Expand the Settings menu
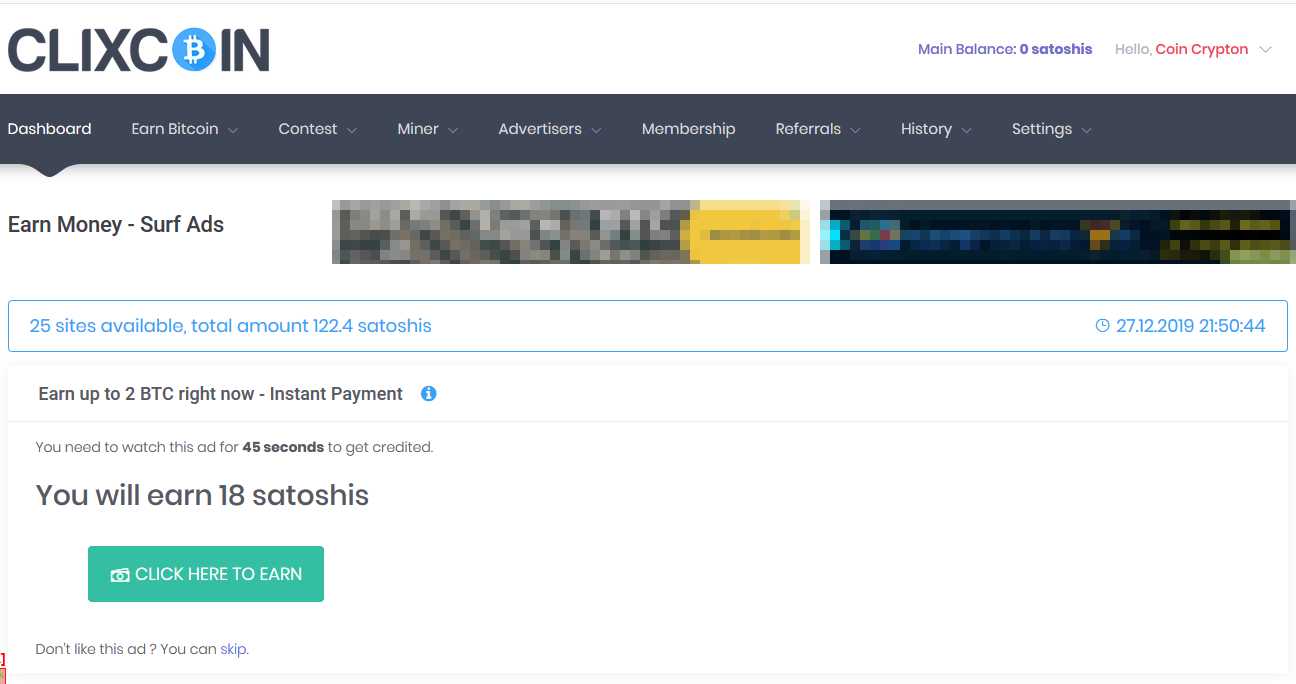The width and height of the screenshot is (1296, 684). (1050, 129)
